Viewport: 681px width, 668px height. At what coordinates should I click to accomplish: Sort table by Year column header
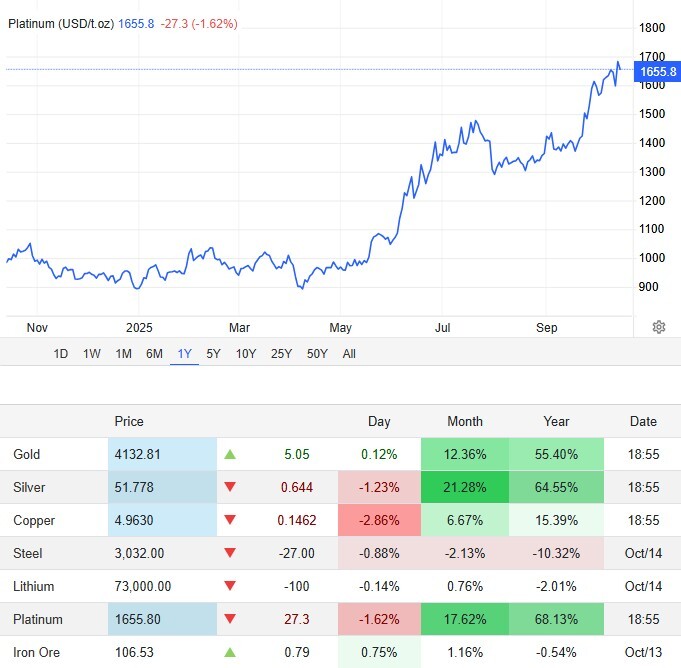pyautogui.click(x=556, y=421)
